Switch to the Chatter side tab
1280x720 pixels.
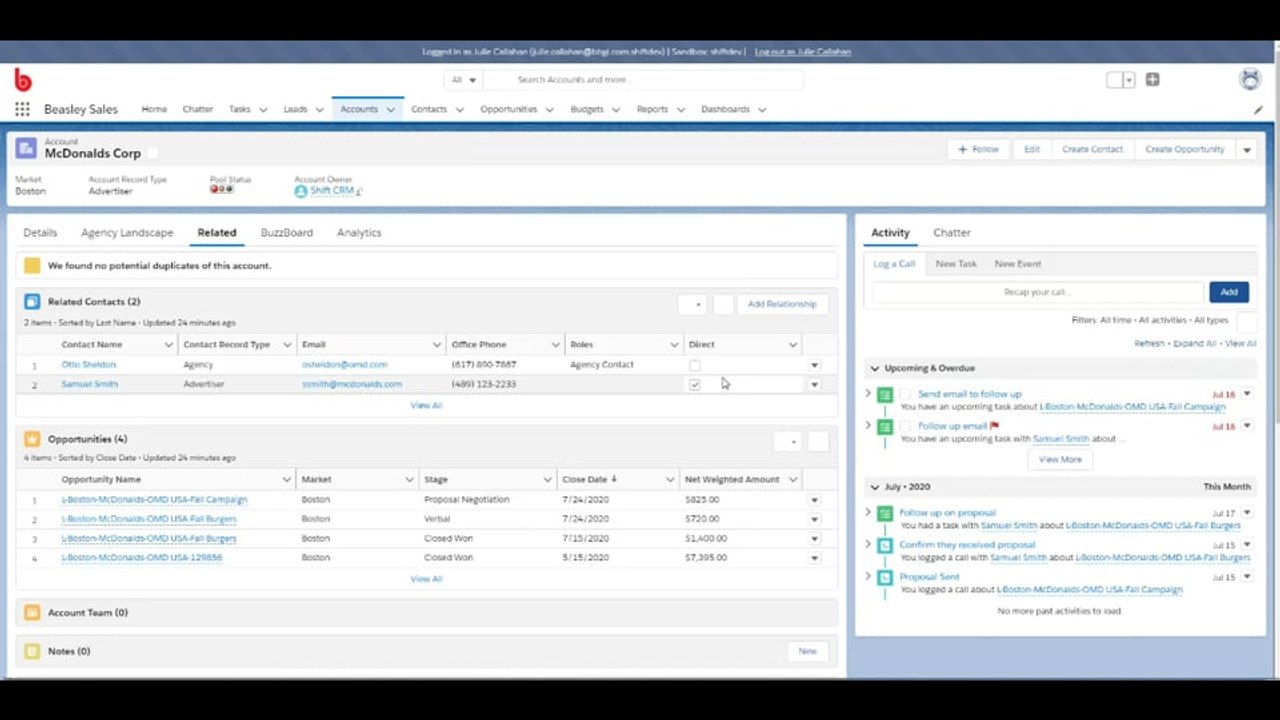pyautogui.click(x=952, y=233)
